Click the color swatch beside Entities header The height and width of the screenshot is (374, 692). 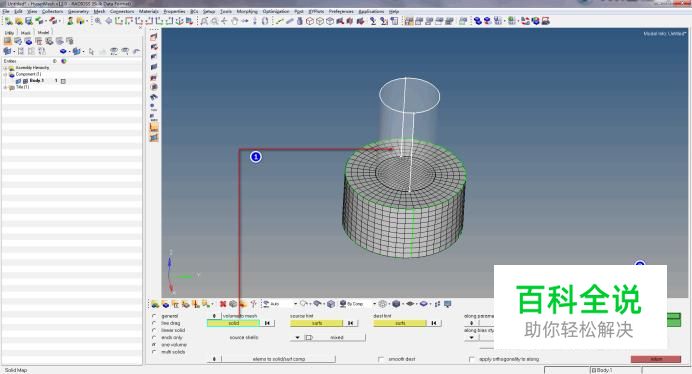64,61
